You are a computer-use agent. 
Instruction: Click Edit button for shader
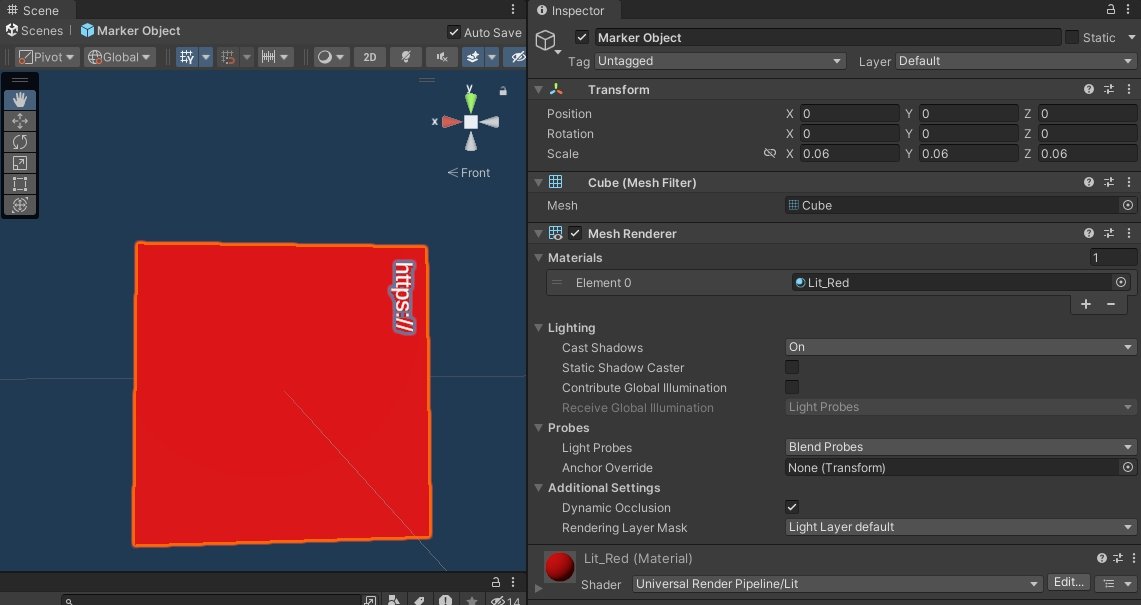(x=1069, y=582)
